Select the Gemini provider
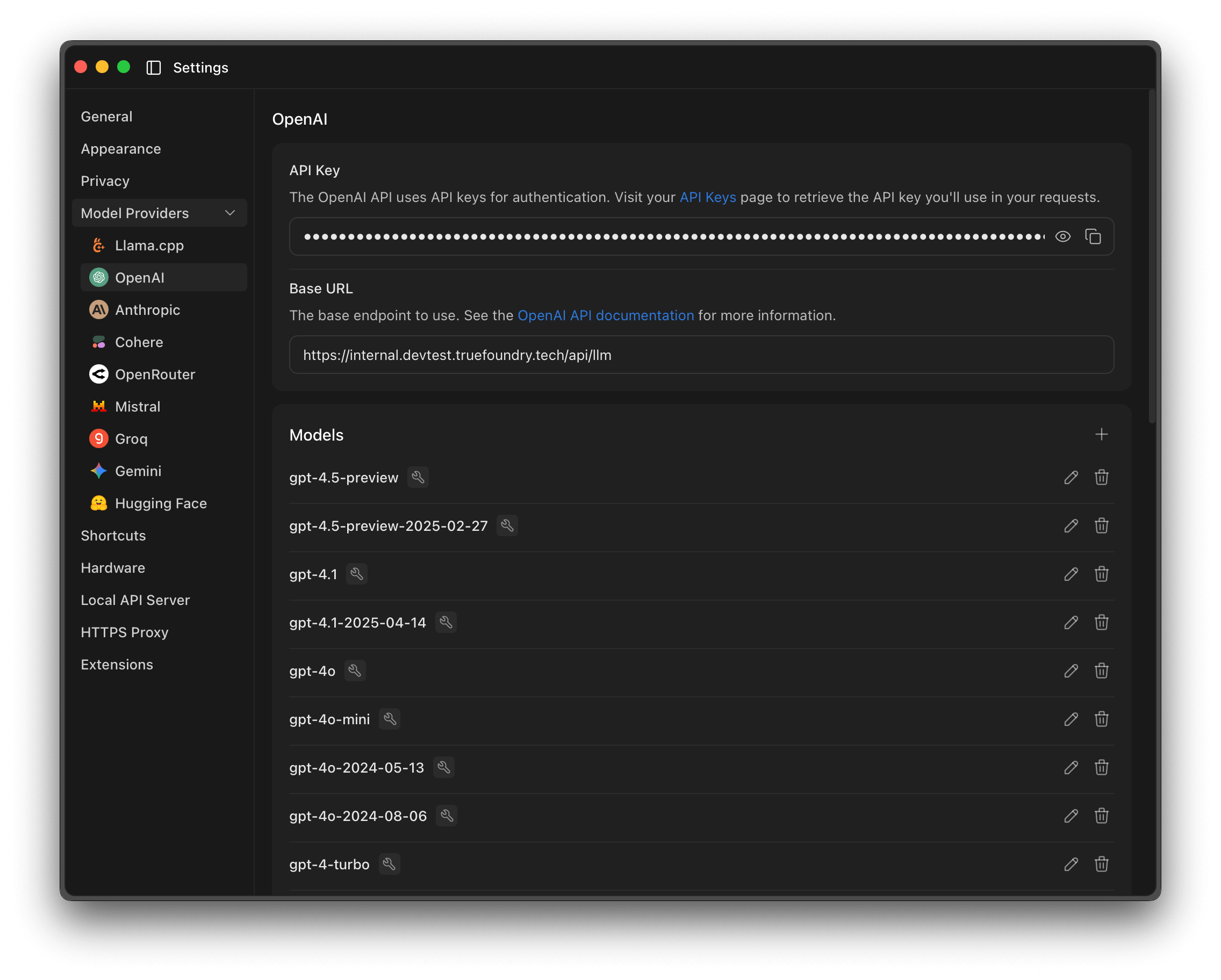Screen dimensions: 1221x980 164,471
